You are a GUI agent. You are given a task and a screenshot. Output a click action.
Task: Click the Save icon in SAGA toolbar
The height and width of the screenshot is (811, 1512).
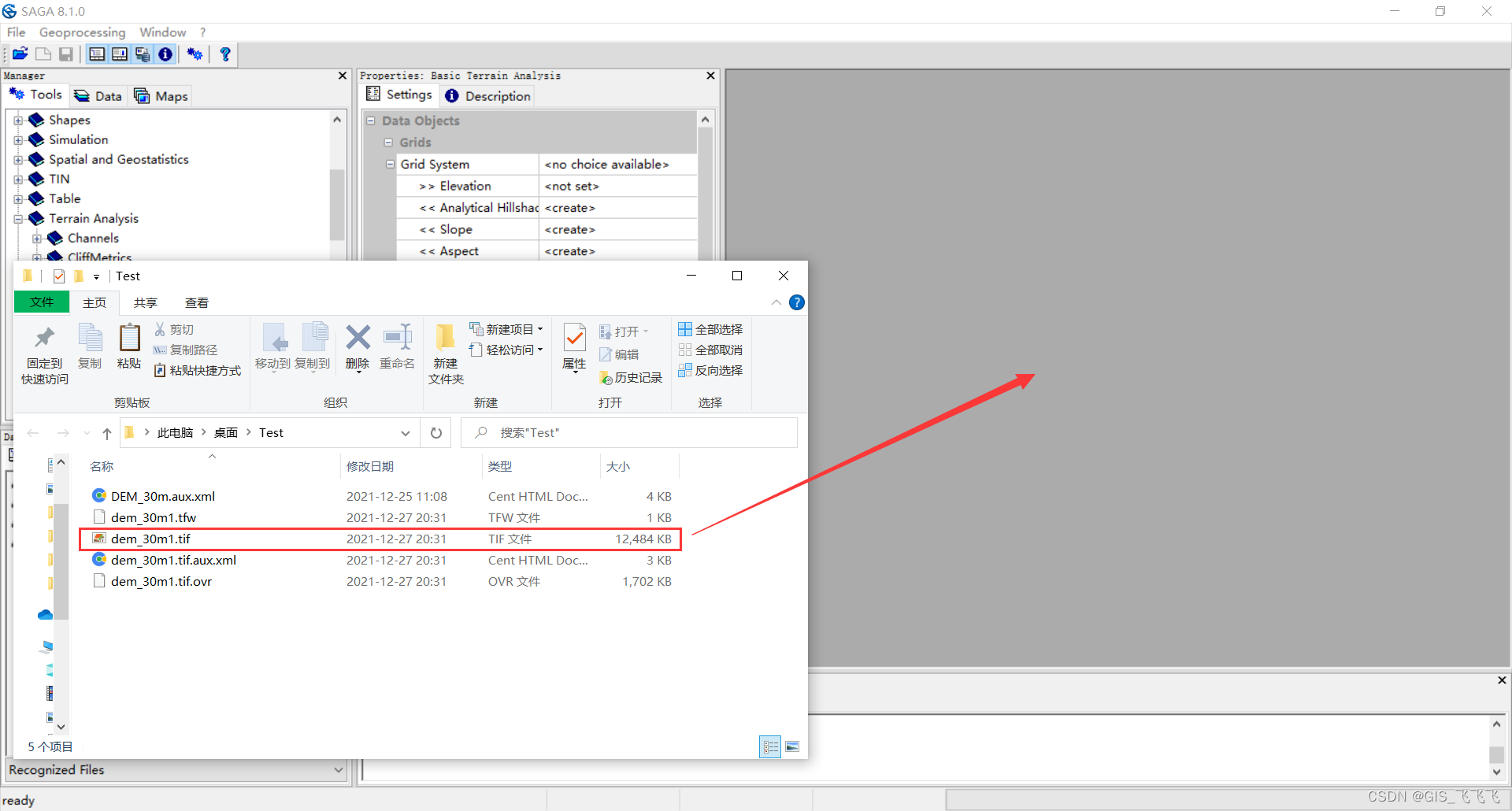click(66, 54)
